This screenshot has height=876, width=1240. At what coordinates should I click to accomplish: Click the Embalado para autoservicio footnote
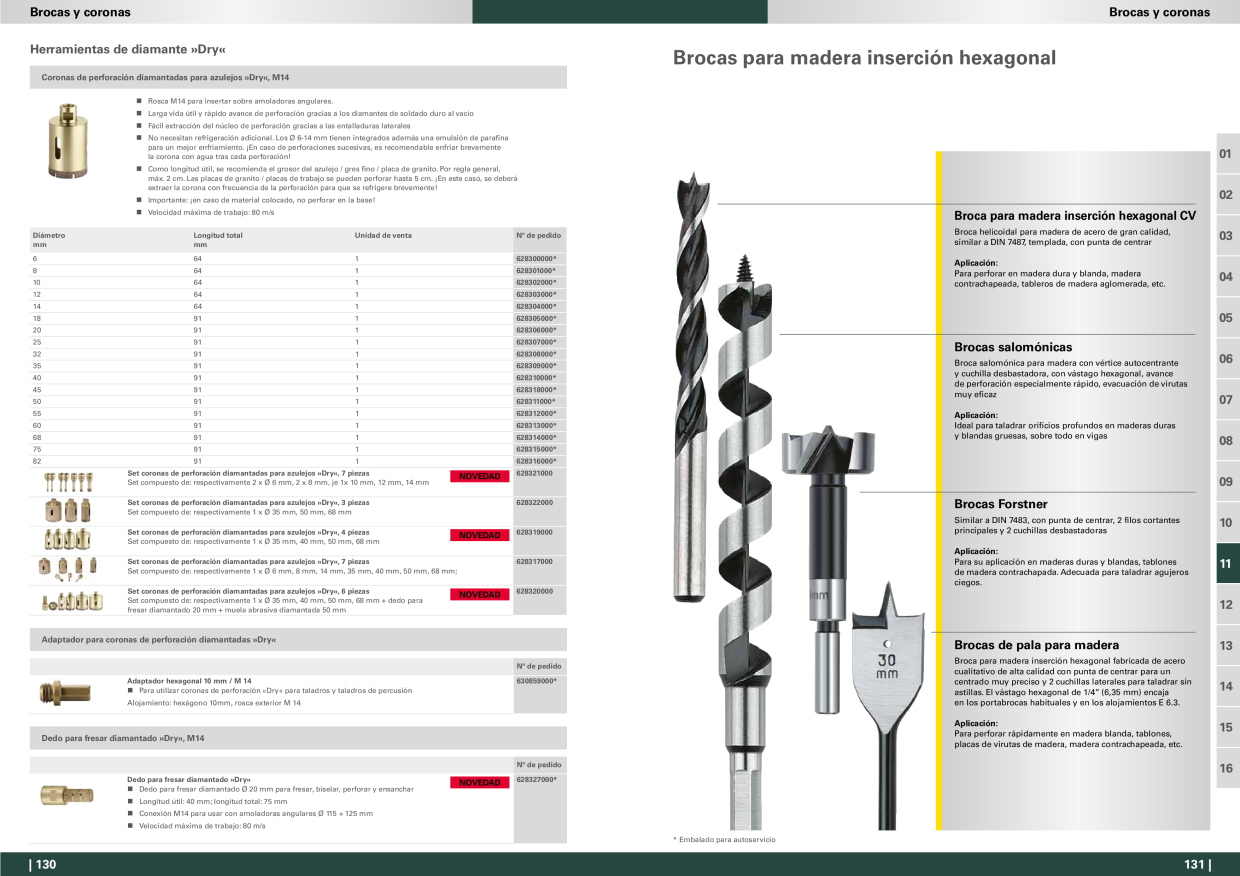(724, 840)
